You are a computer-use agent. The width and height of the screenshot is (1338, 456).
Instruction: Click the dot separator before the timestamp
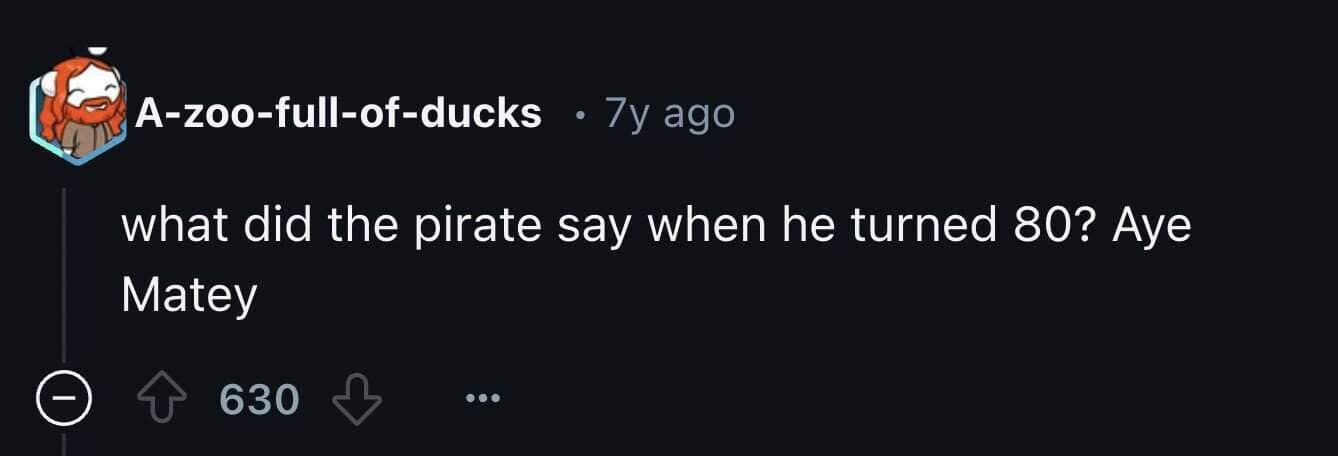pyautogui.click(x=578, y=115)
